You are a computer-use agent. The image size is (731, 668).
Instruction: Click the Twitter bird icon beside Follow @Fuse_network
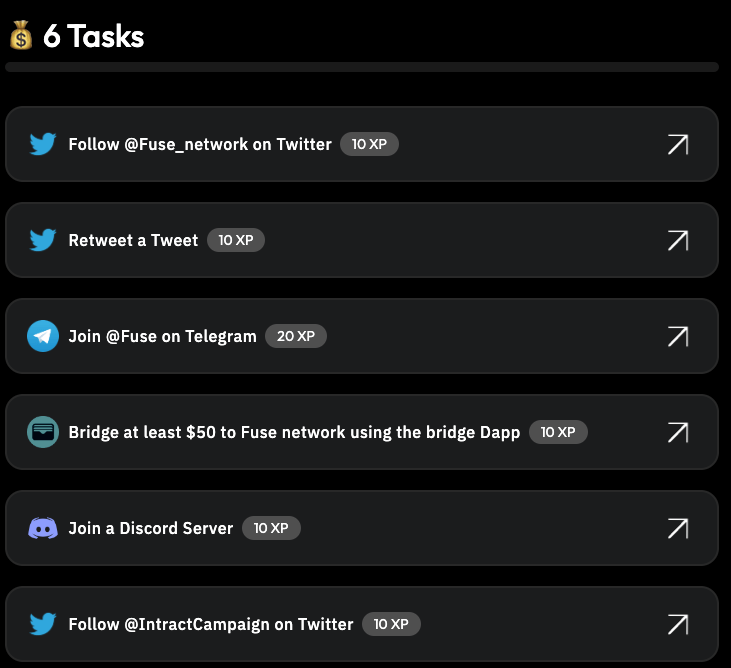point(42,144)
